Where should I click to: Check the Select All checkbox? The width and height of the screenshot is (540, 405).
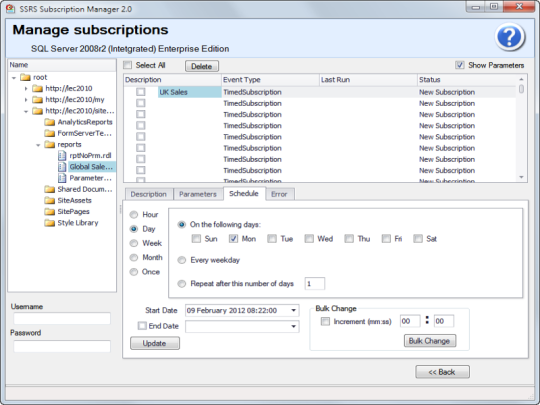pyautogui.click(x=128, y=65)
